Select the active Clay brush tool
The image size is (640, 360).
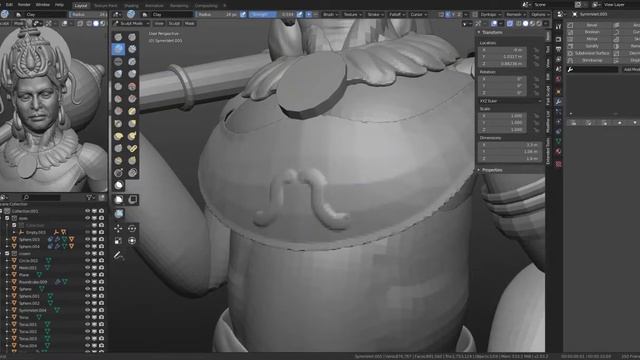pos(118,49)
